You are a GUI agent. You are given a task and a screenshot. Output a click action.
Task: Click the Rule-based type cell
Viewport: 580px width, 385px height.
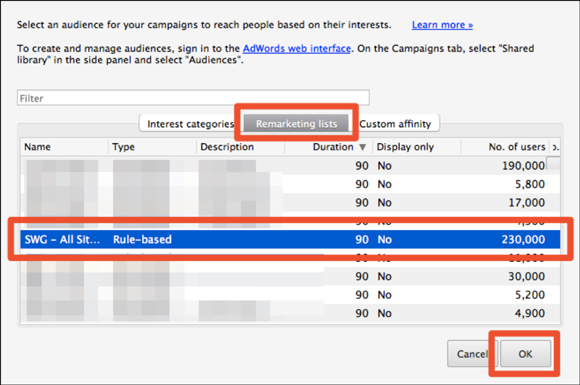click(142, 240)
